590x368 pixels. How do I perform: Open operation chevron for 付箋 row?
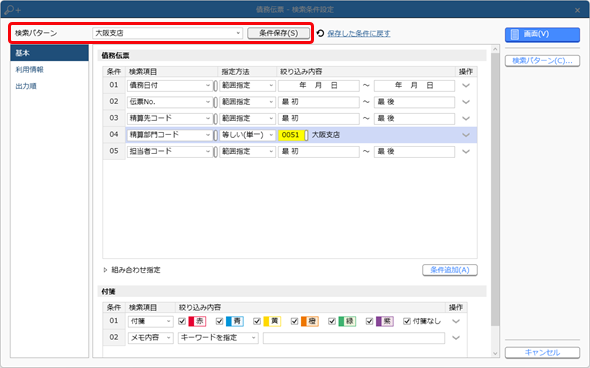tap(456, 321)
